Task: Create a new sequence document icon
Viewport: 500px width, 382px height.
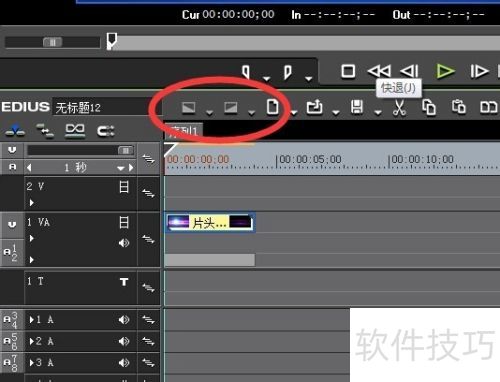Action: click(x=272, y=107)
